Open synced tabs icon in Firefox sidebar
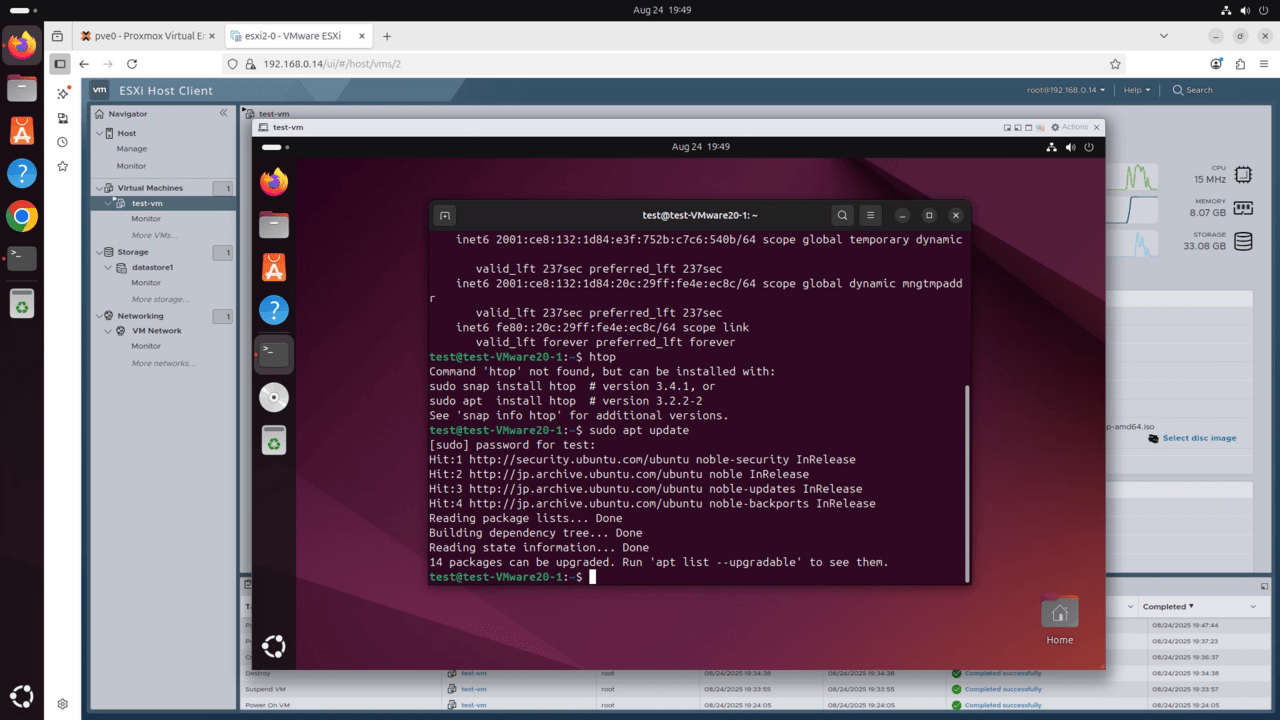Image resolution: width=1280 pixels, height=720 pixels. coord(62,118)
